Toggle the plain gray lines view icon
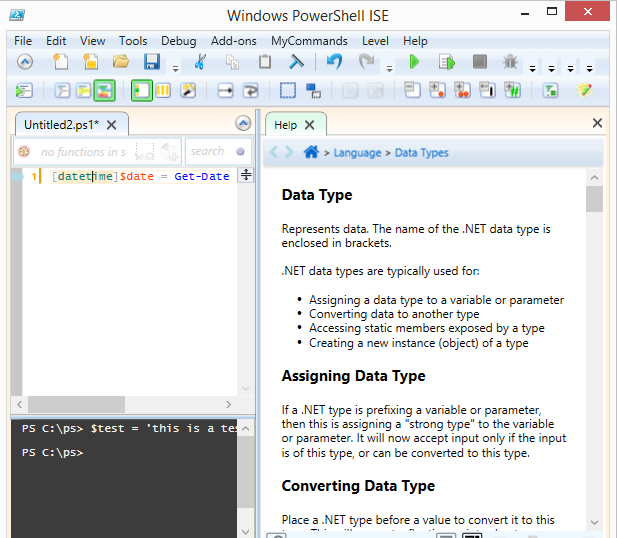The image size is (617, 538). click(x=62, y=91)
